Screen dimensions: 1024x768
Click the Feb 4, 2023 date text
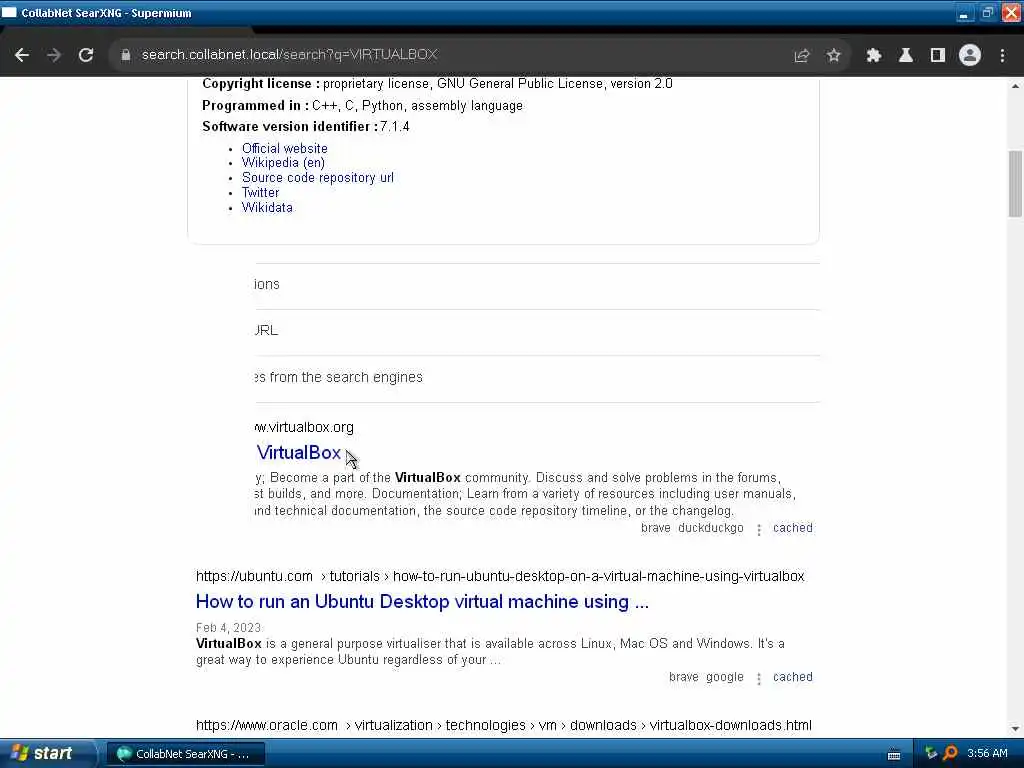click(229, 628)
